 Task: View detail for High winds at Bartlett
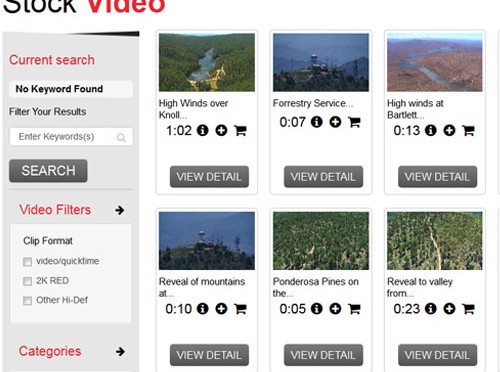click(x=437, y=177)
